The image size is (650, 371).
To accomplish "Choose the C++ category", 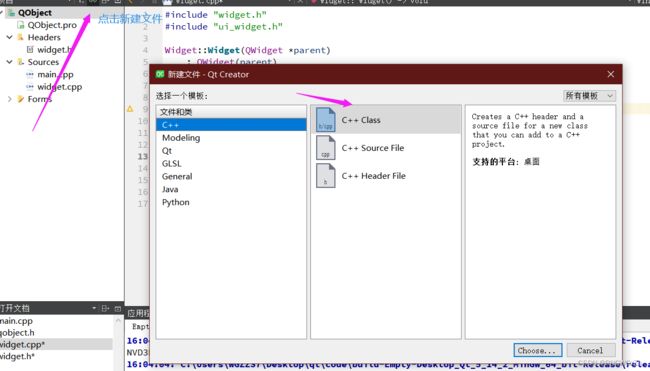I will [231, 125].
